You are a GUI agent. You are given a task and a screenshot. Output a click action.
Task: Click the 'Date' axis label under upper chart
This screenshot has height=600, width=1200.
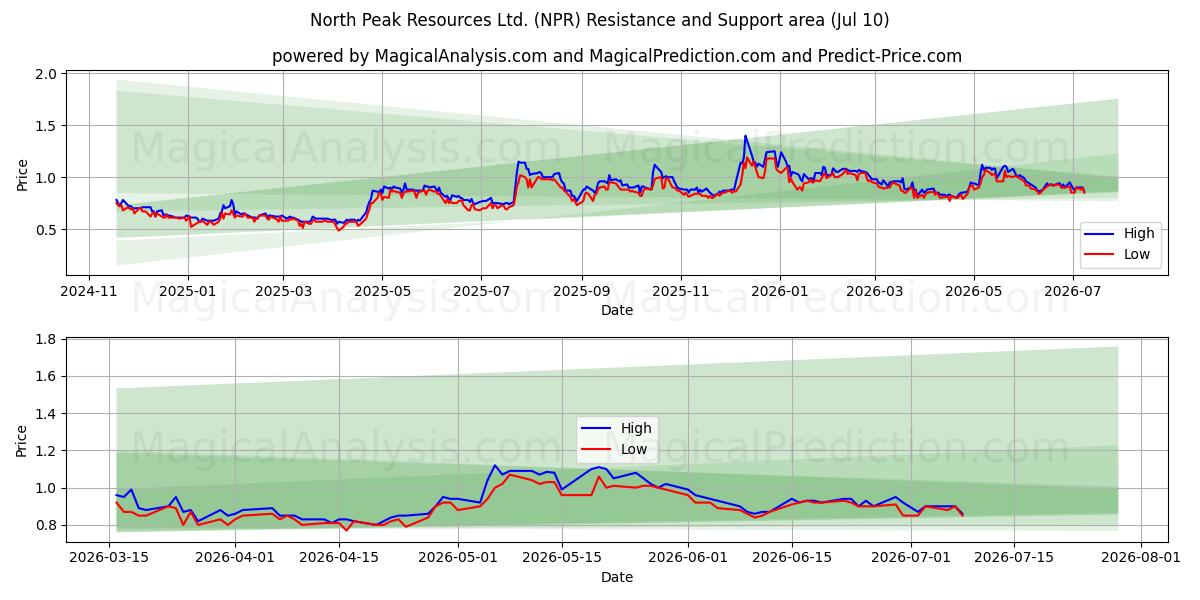[x=617, y=311]
